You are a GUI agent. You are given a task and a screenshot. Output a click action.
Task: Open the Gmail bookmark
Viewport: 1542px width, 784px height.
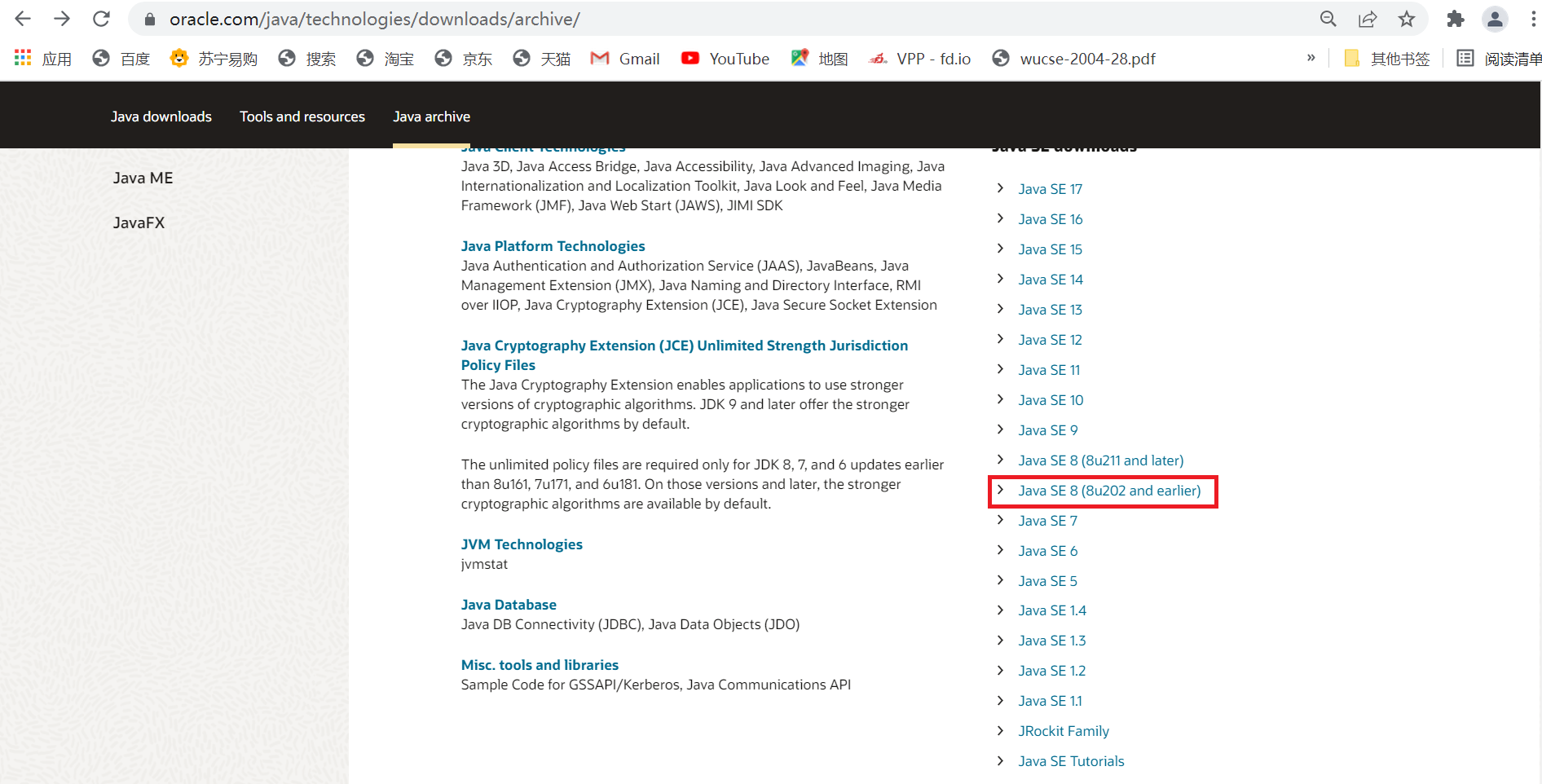pyautogui.click(x=625, y=59)
